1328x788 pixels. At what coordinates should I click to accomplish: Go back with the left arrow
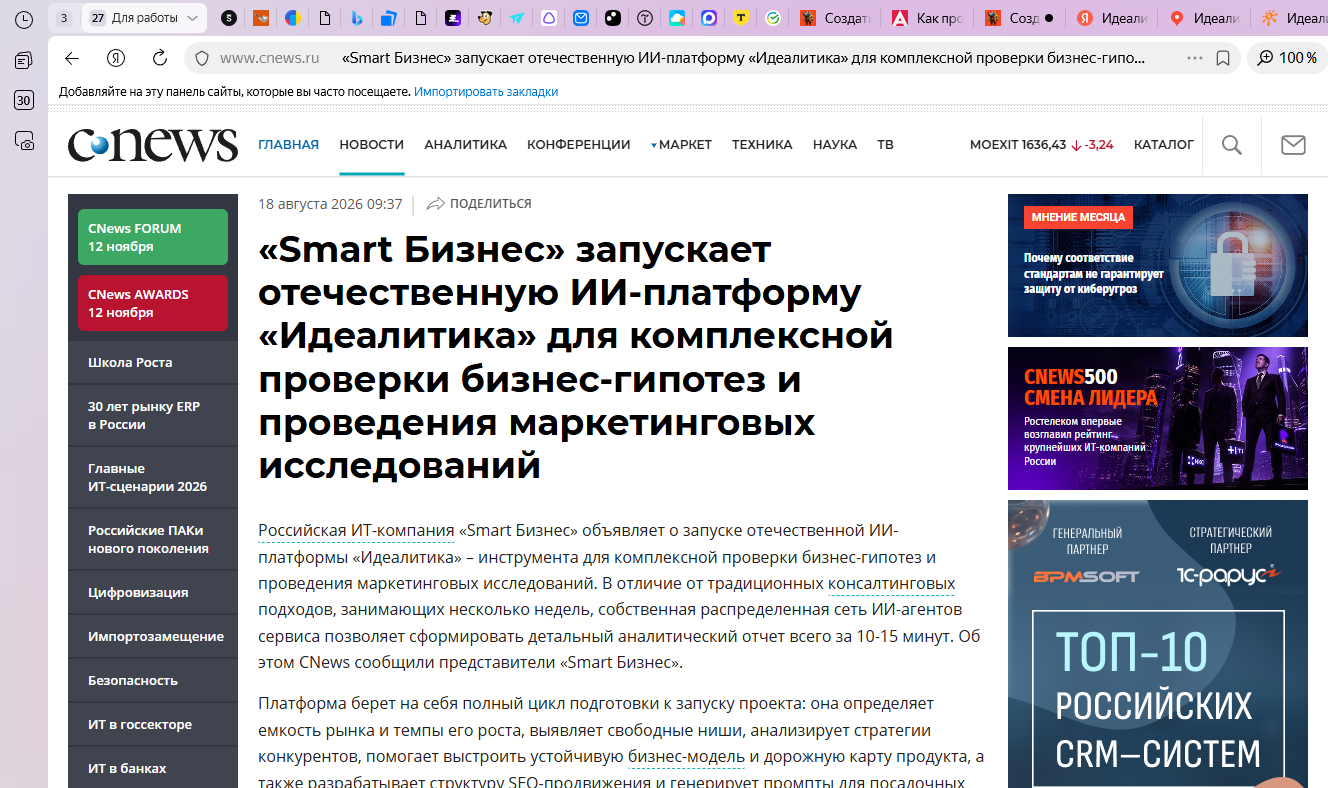coord(71,58)
